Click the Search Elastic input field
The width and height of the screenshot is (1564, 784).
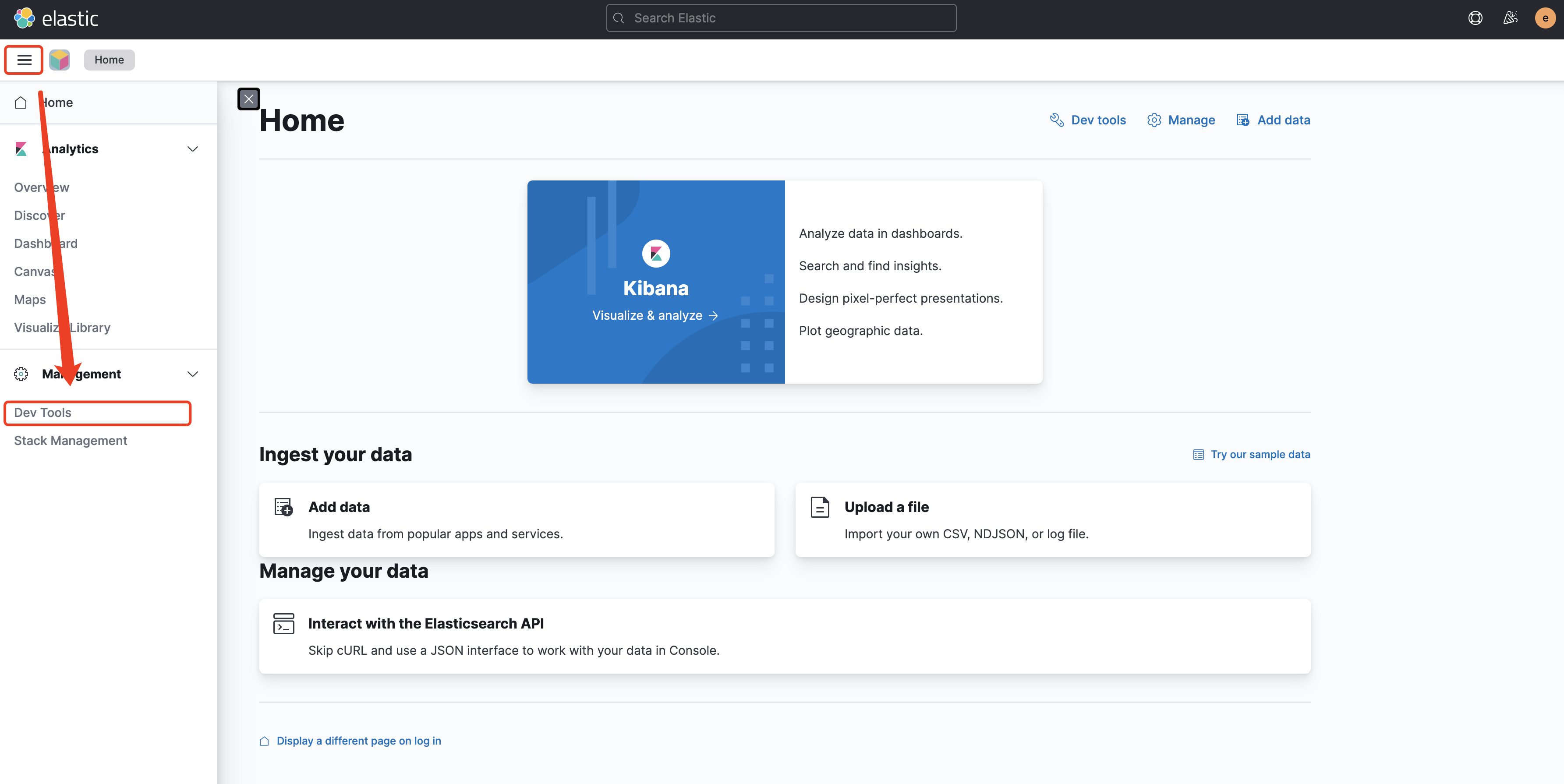(x=781, y=18)
